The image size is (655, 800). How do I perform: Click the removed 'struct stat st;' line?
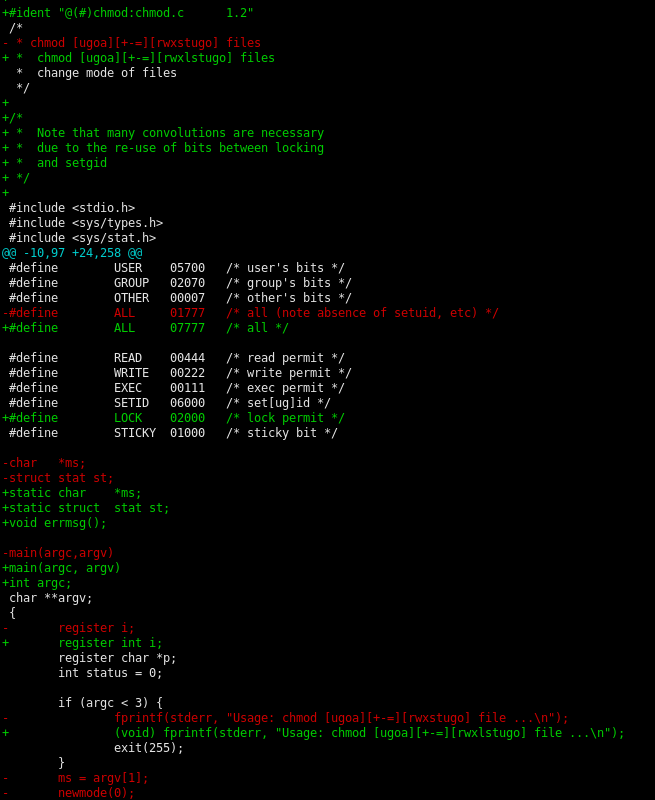coord(58,478)
